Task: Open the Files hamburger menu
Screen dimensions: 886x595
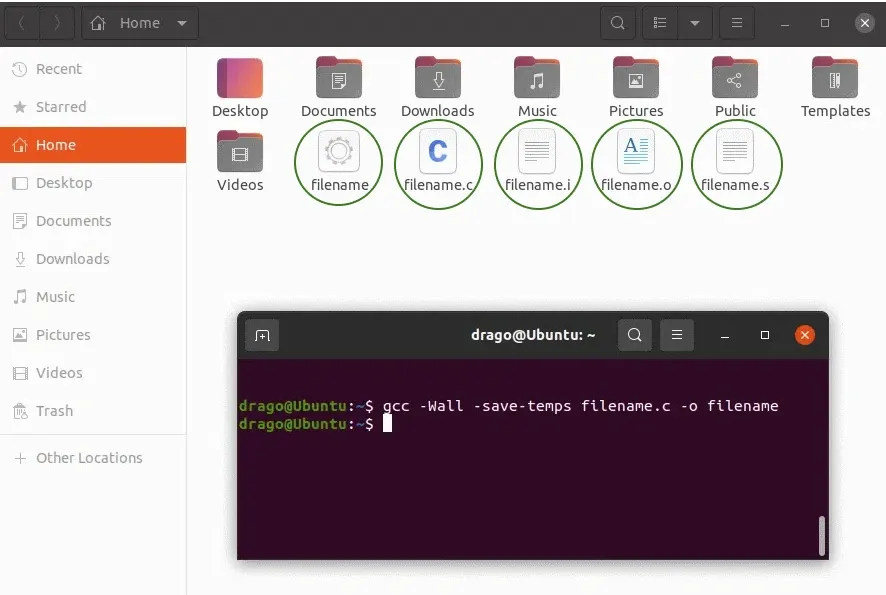Action: pos(737,23)
